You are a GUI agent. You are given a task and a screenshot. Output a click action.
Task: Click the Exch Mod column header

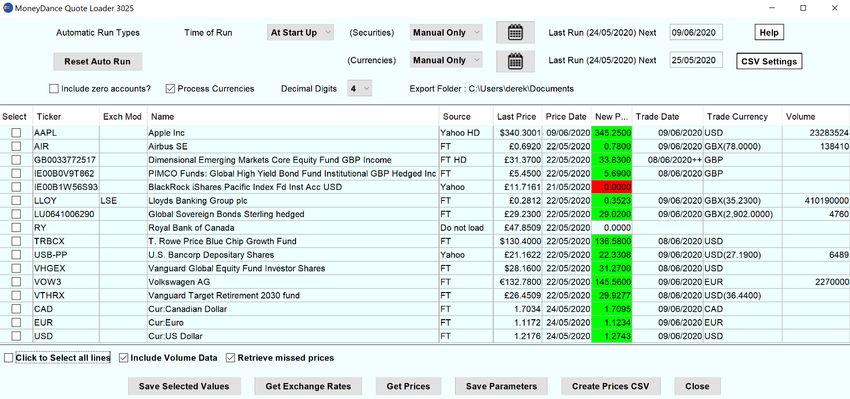click(123, 117)
